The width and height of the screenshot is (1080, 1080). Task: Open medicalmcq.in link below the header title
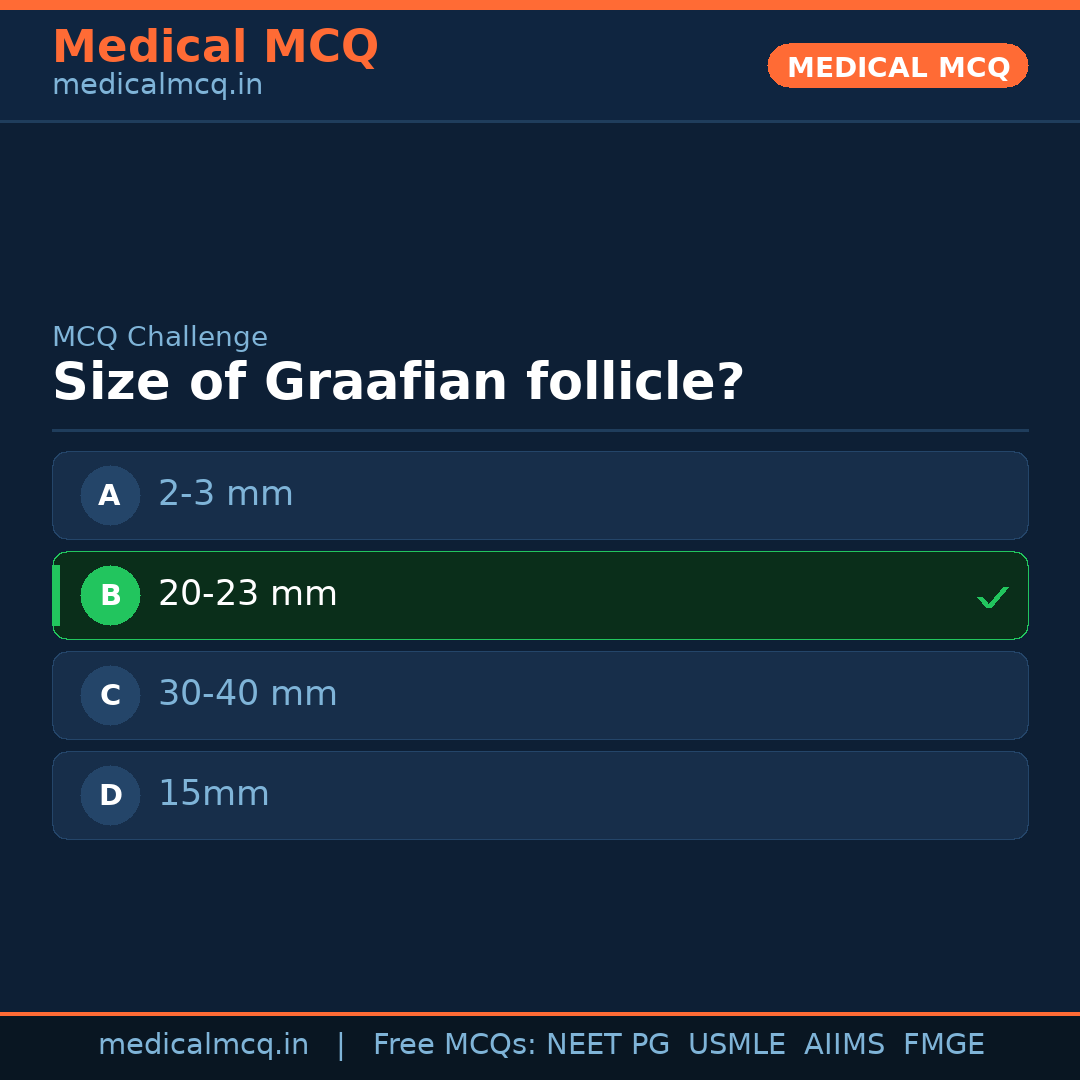(157, 85)
